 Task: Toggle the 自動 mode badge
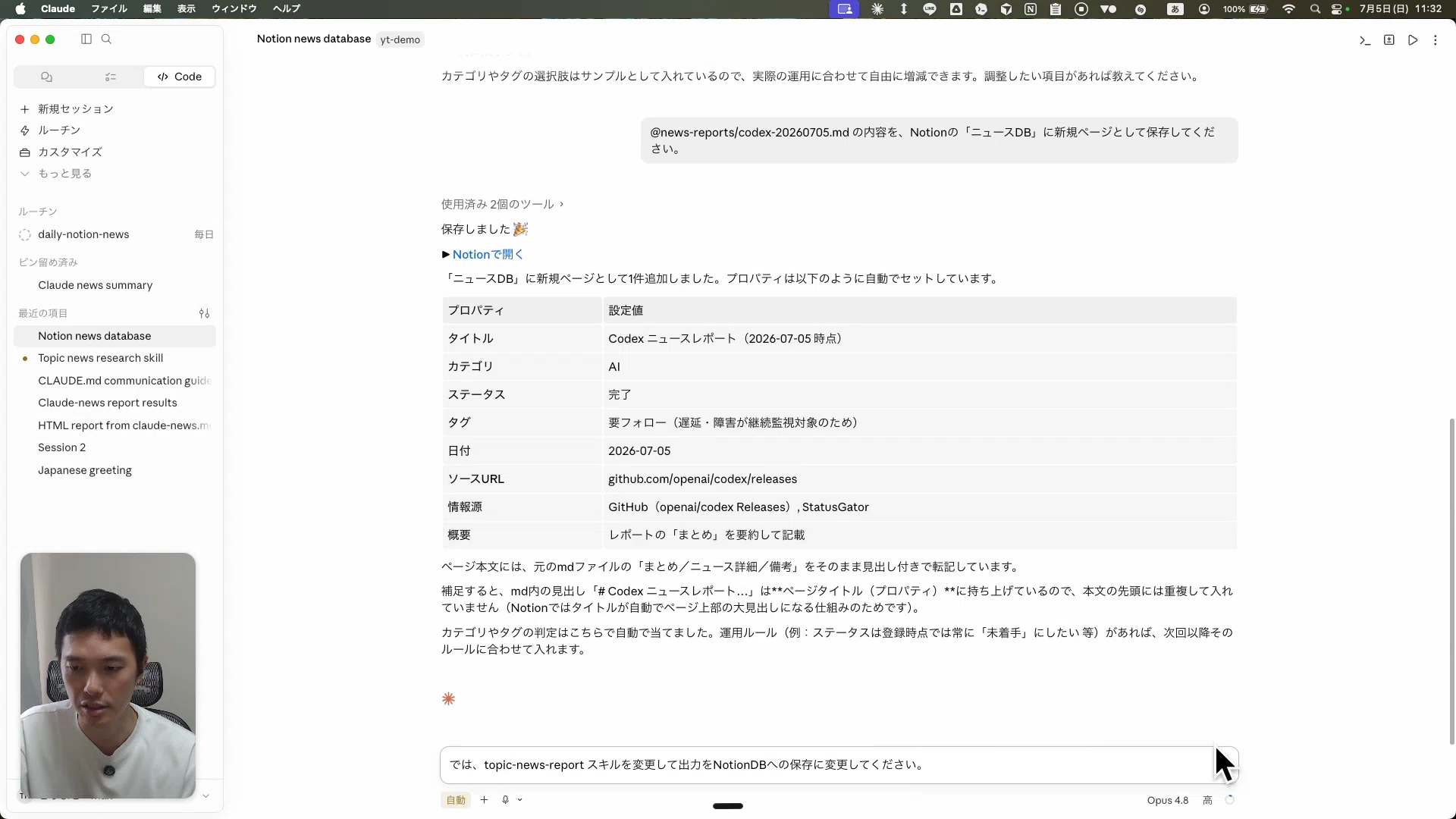click(x=456, y=800)
